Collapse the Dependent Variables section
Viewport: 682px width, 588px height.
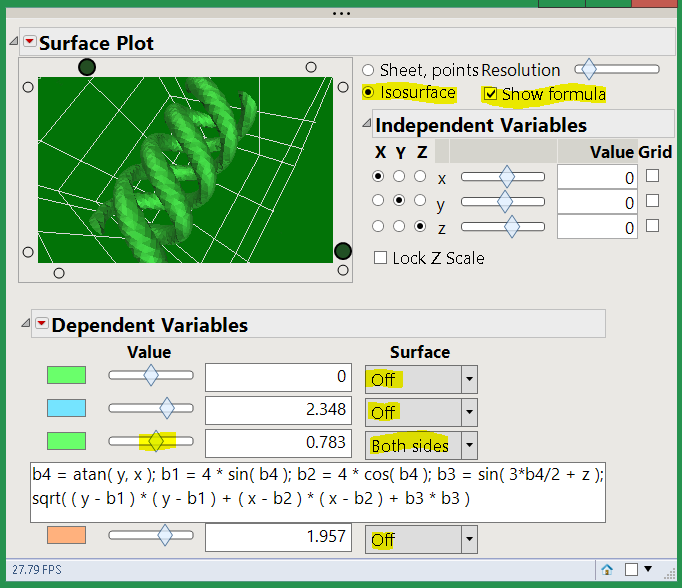tap(26, 323)
